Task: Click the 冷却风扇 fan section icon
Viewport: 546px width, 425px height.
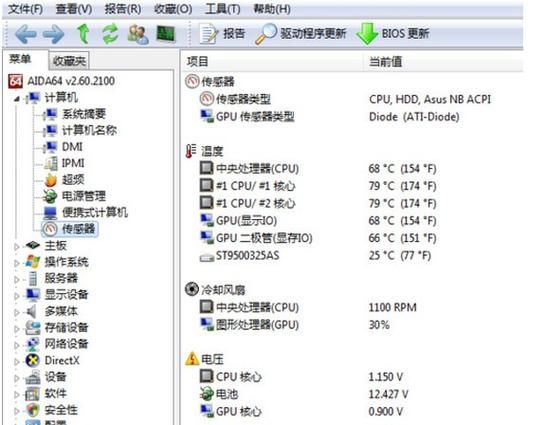Action: [x=192, y=289]
